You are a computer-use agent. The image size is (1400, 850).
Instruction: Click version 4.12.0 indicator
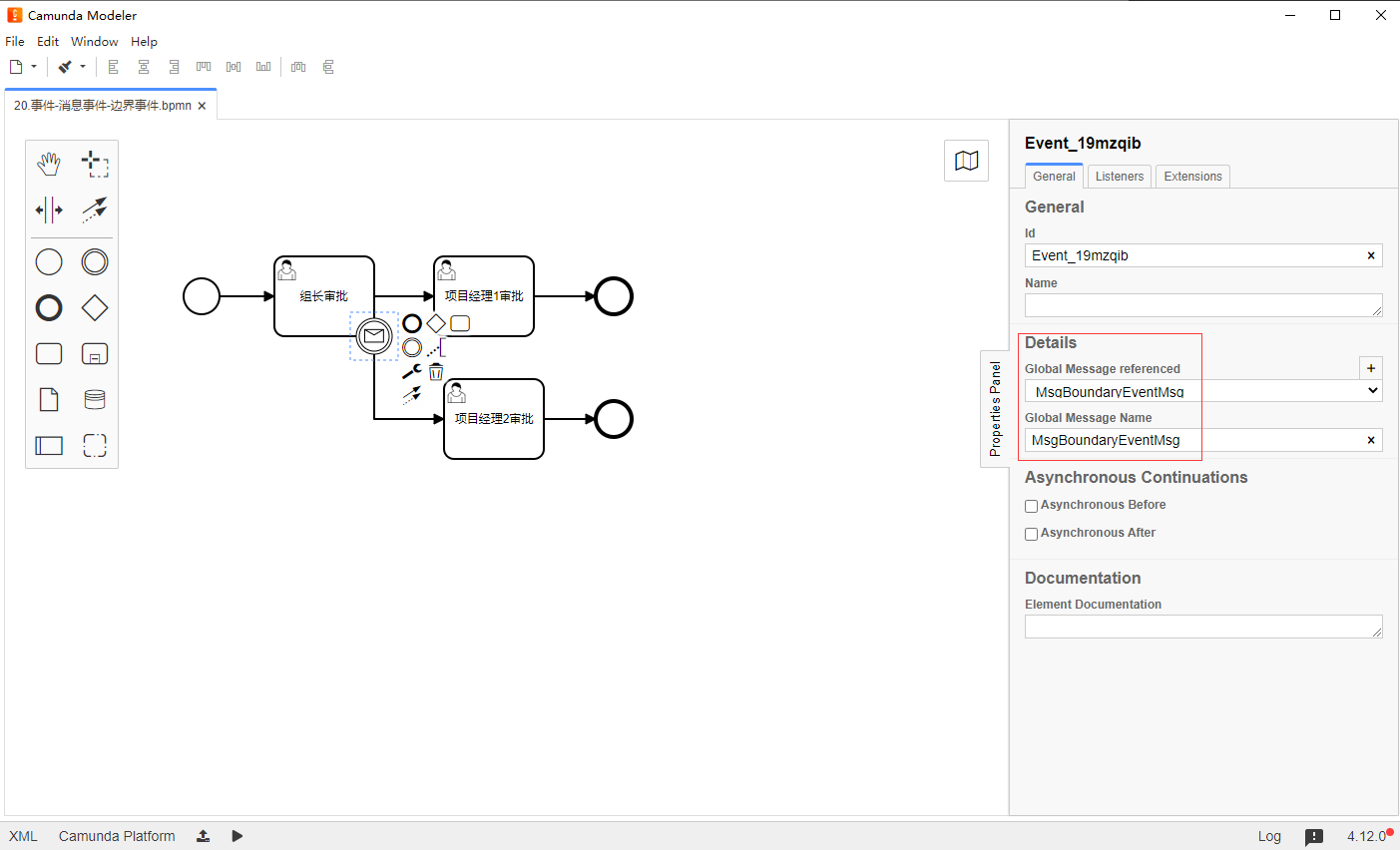[x=1366, y=836]
